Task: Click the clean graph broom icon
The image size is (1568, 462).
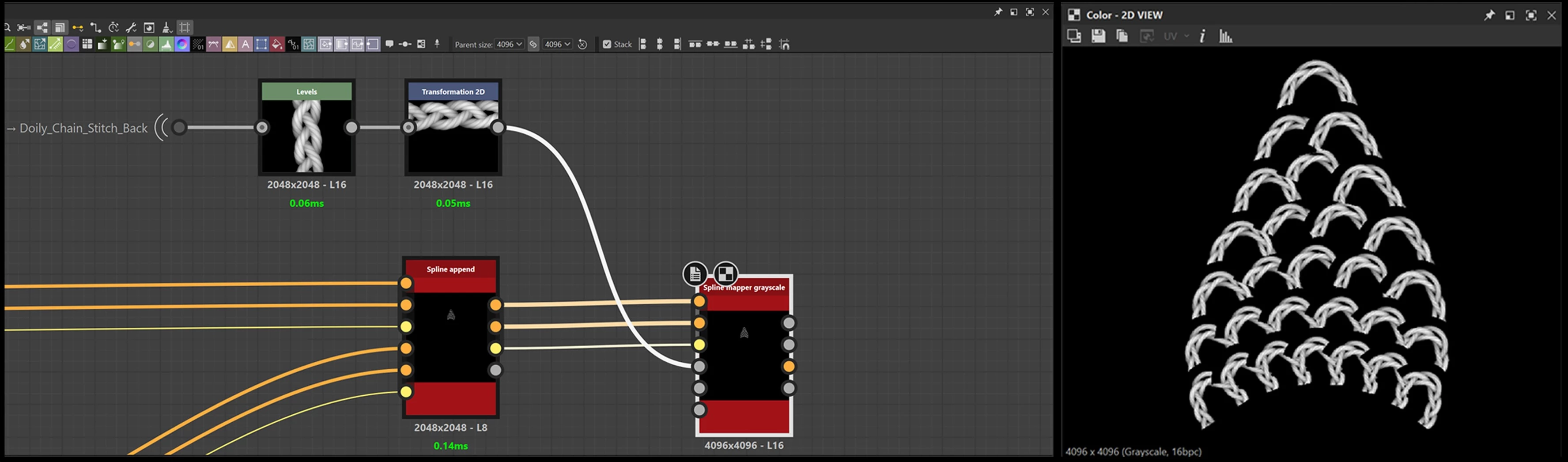Action: pos(167,27)
